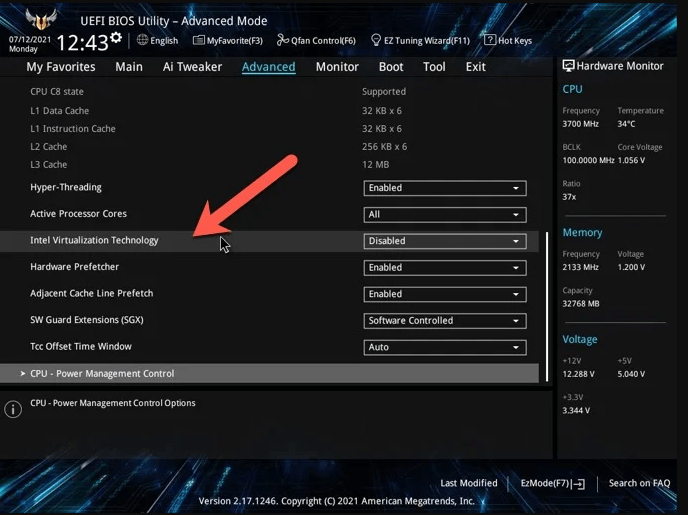The image size is (688, 515).
Task: Click Last Modified button
Action: (x=469, y=483)
